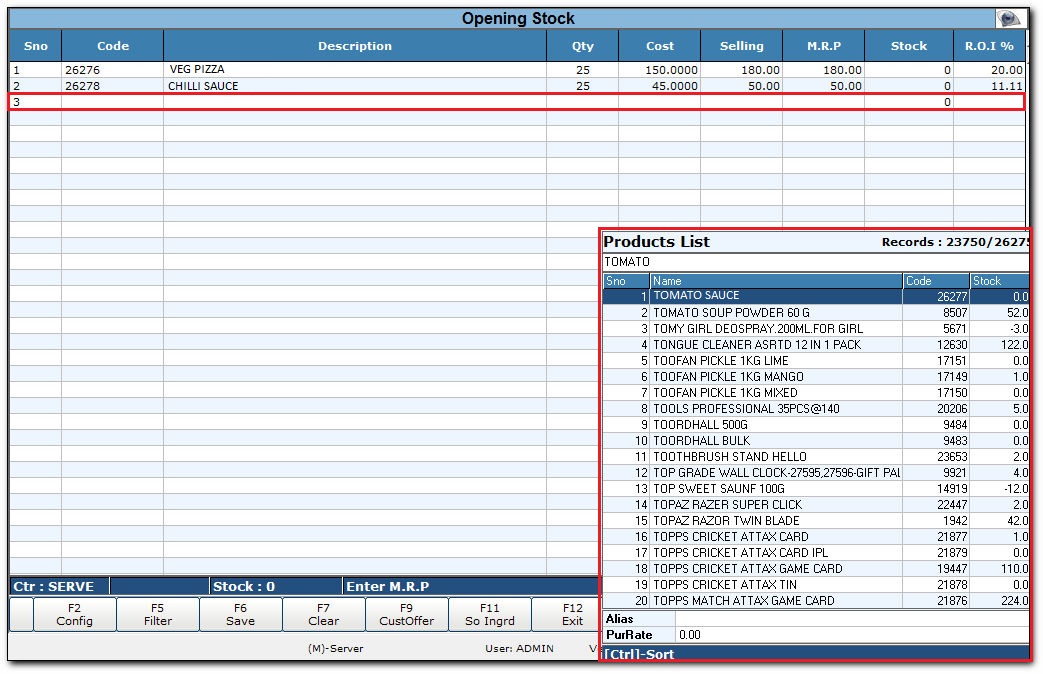Click the empty Code cell in row 3
This screenshot has width=1043, height=674.
[112, 102]
